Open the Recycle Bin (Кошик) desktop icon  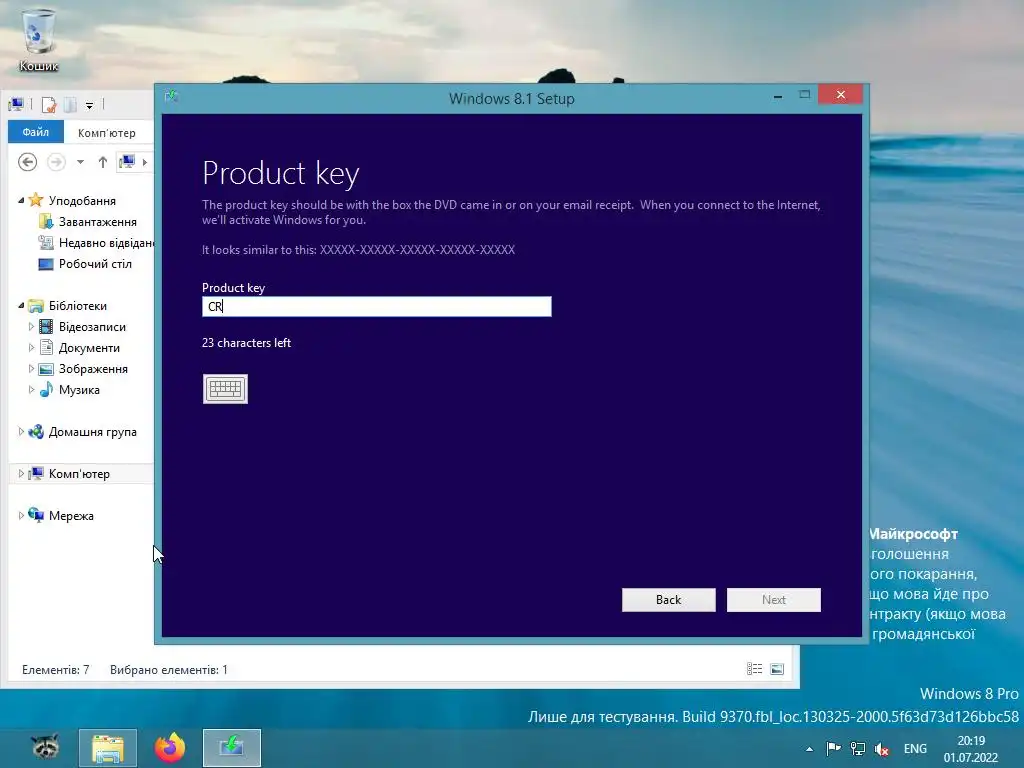coord(39,40)
